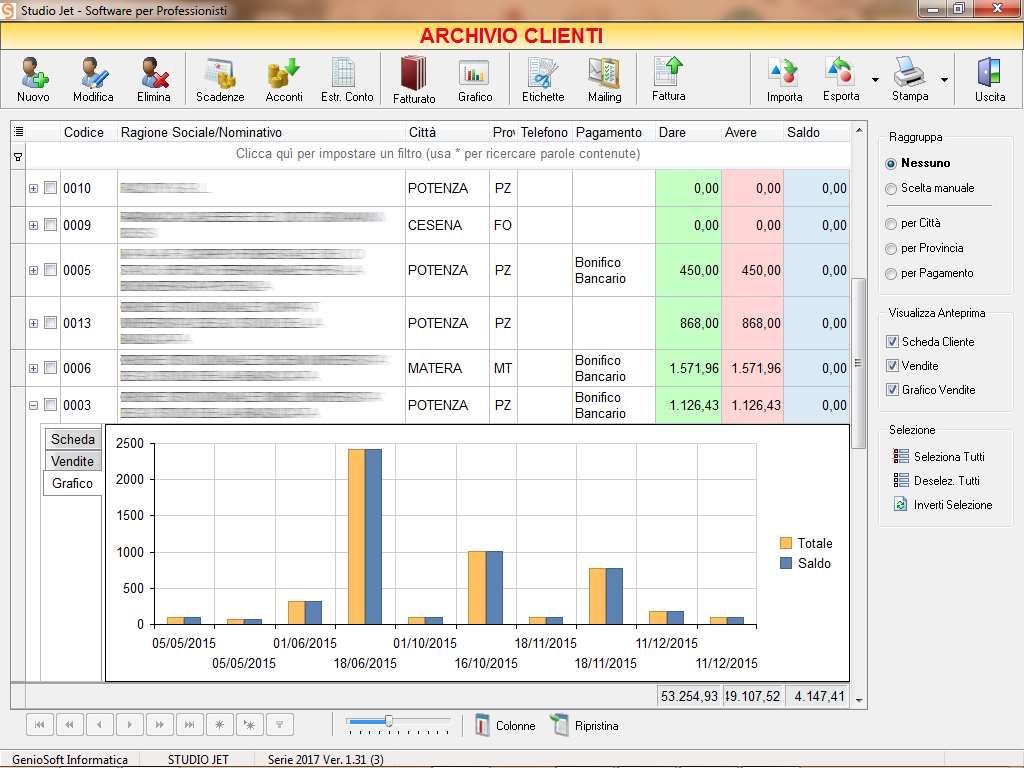Select Scelta manuale radio button
Screen dimensions: 1024x768
[x=891, y=189]
